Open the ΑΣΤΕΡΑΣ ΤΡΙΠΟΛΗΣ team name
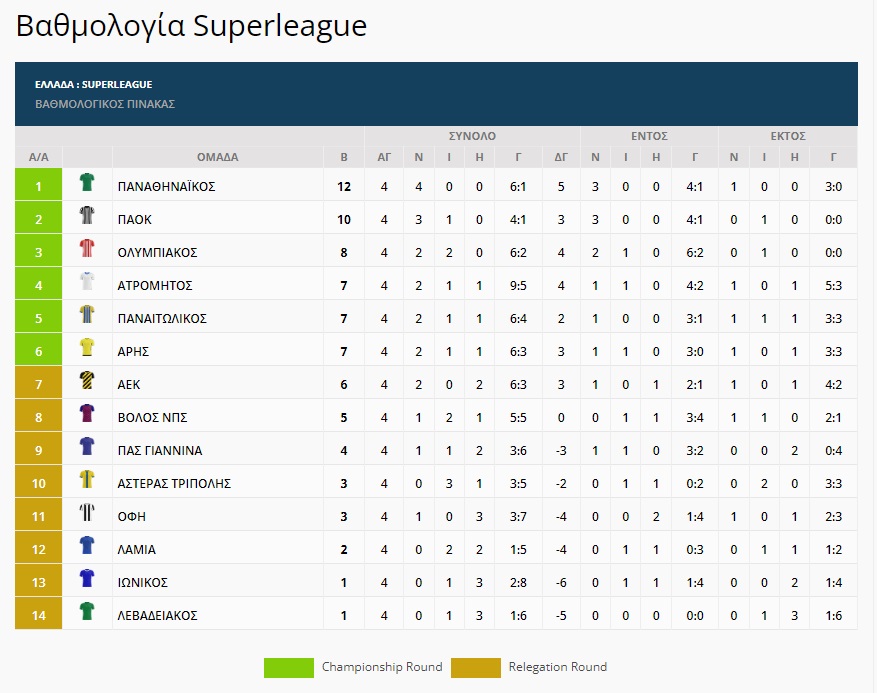 pyautogui.click(x=174, y=483)
